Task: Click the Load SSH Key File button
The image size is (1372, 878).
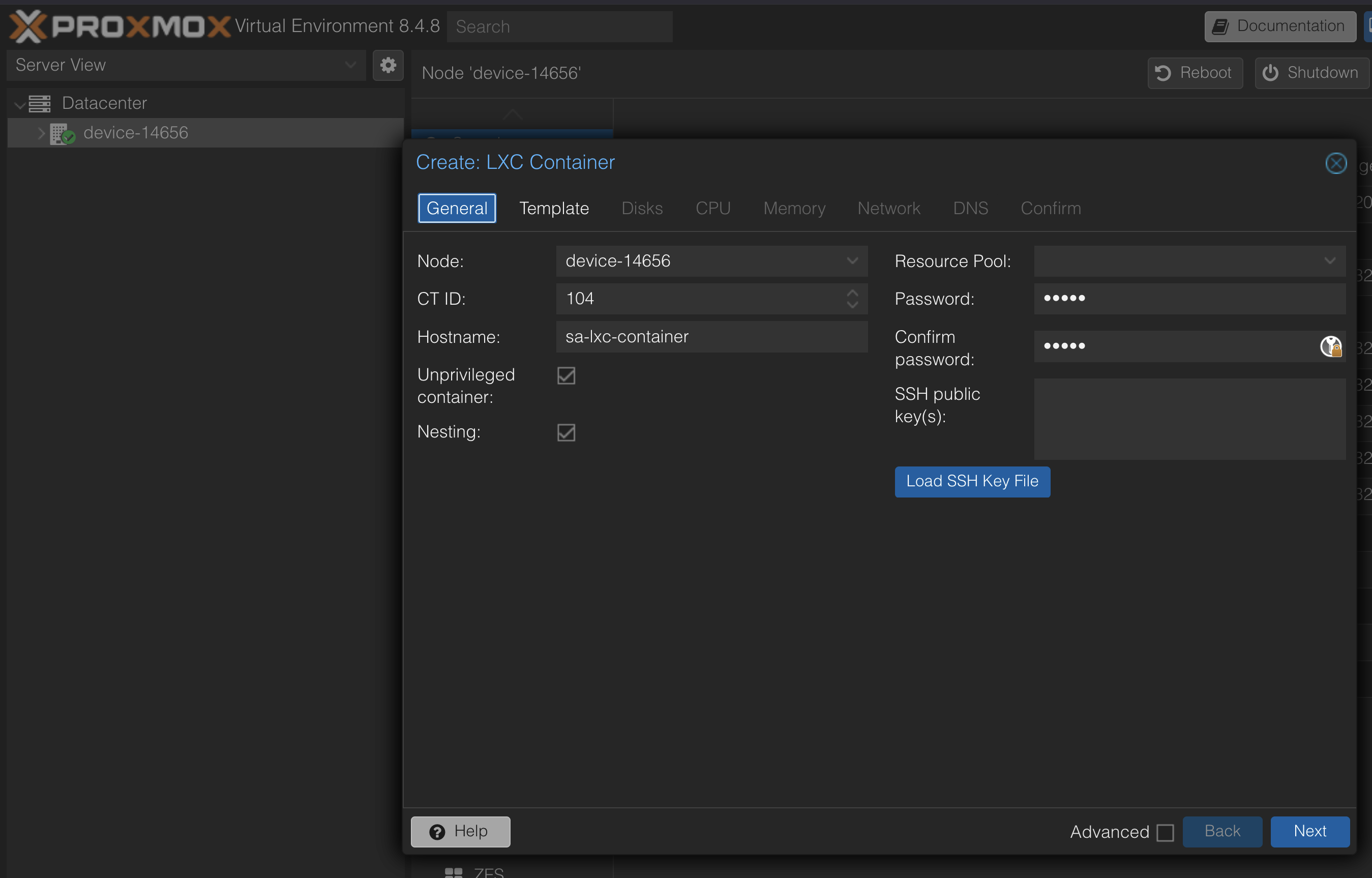Action: [971, 482]
